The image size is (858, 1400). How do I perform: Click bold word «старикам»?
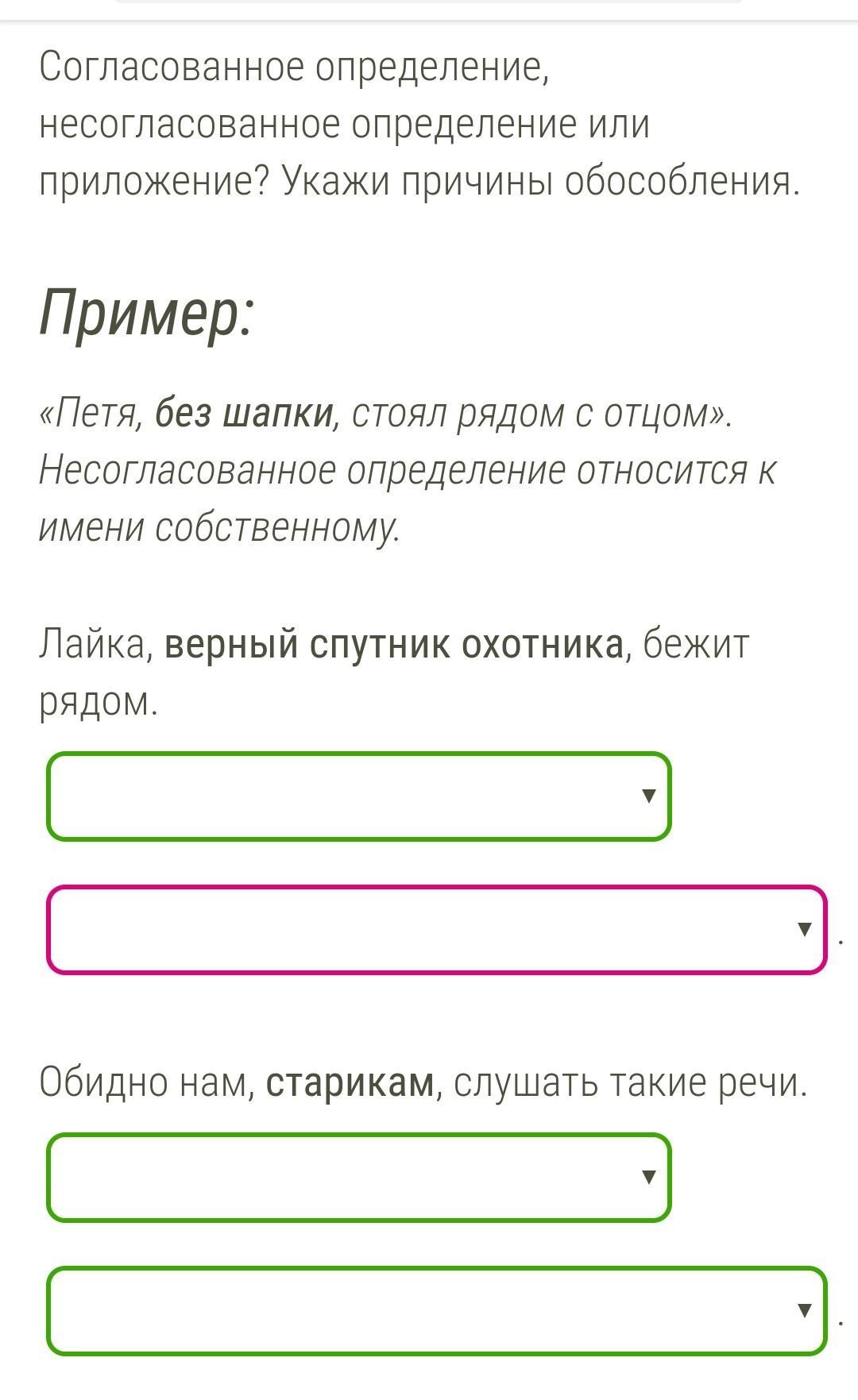[x=350, y=1082]
